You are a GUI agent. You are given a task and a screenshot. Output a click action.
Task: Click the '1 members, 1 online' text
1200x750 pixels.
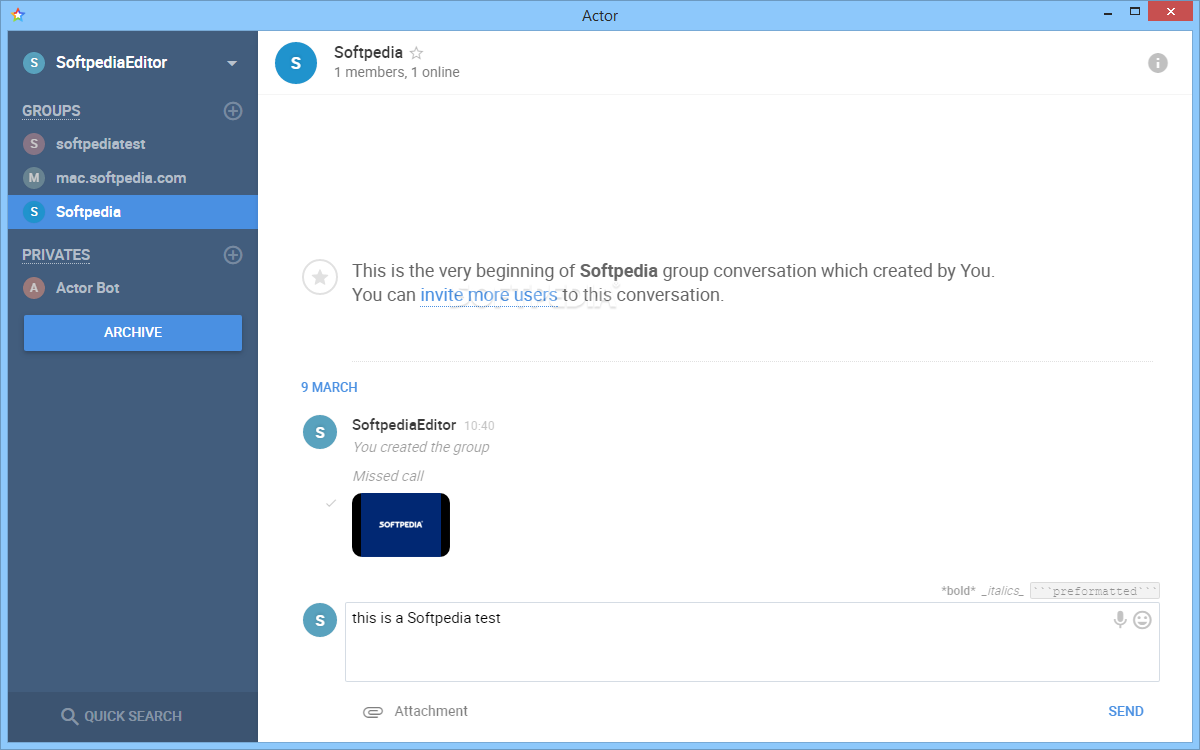click(397, 73)
